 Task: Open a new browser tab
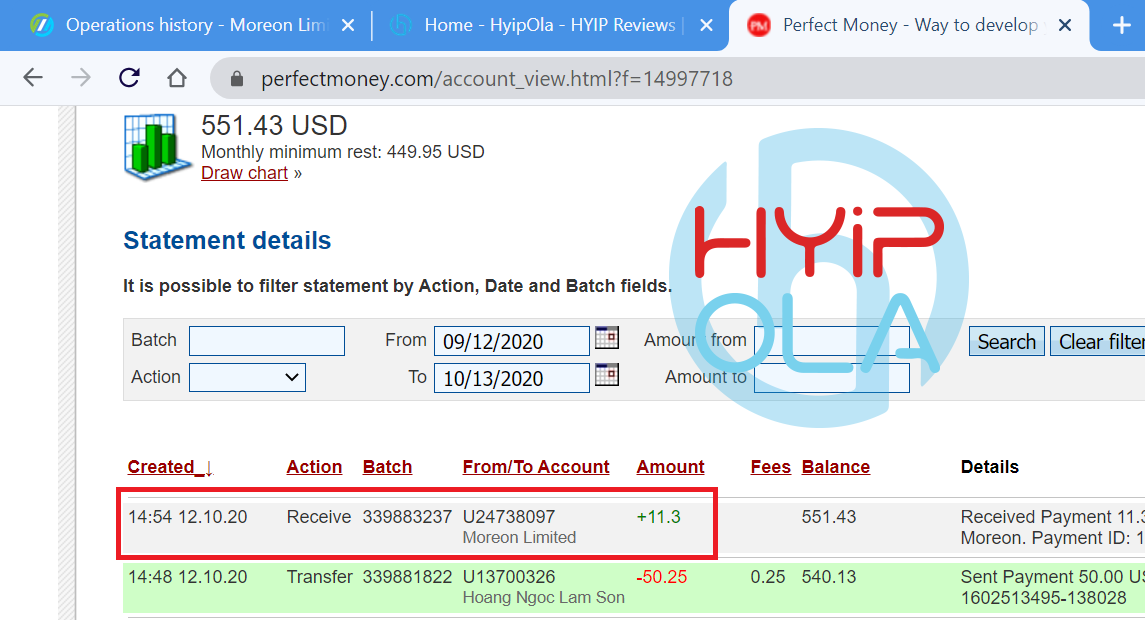tap(1122, 26)
